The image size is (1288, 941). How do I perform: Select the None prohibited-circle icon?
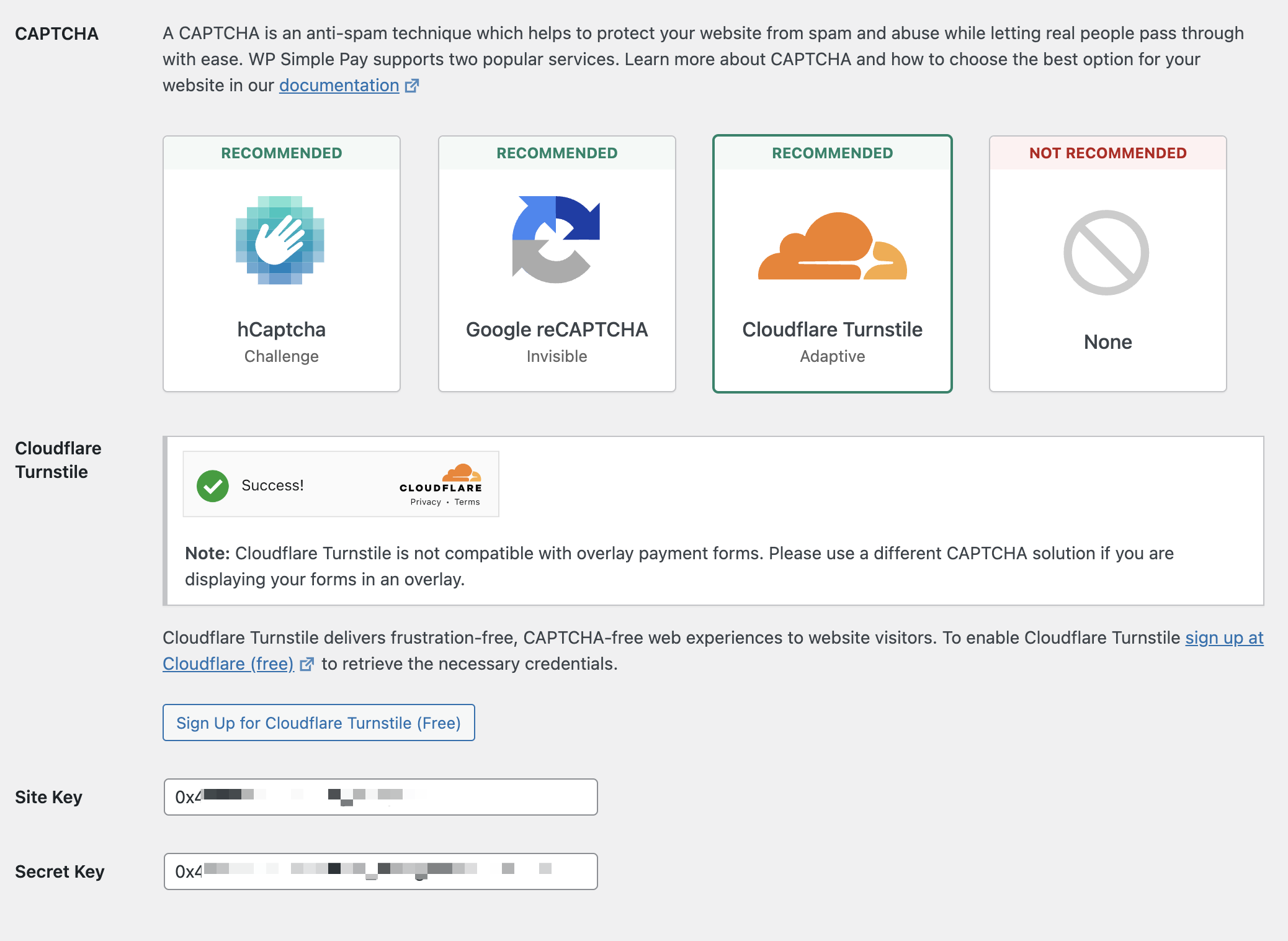tap(1106, 253)
